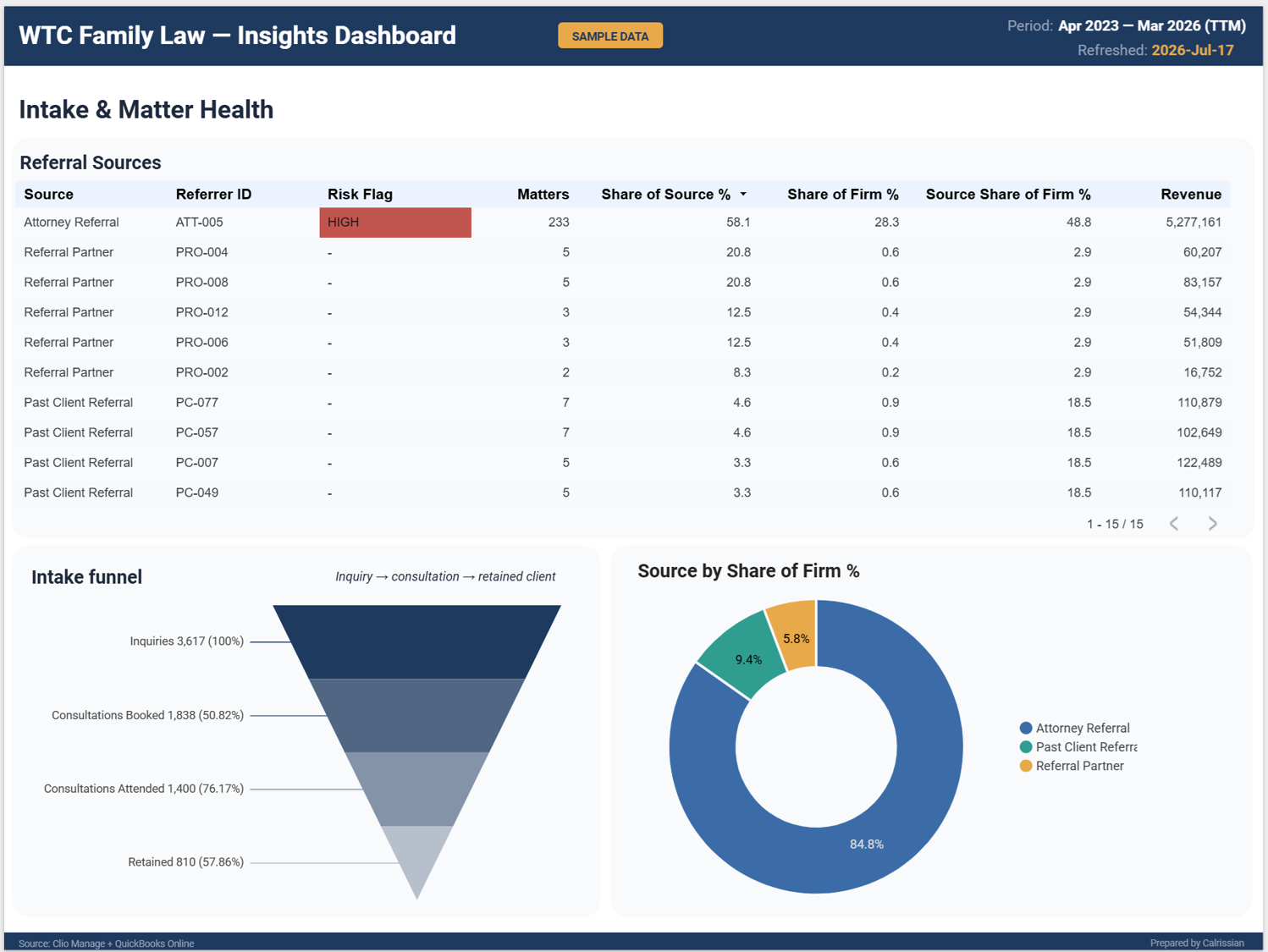Click the Attorney Referral legend dot

(1026, 728)
